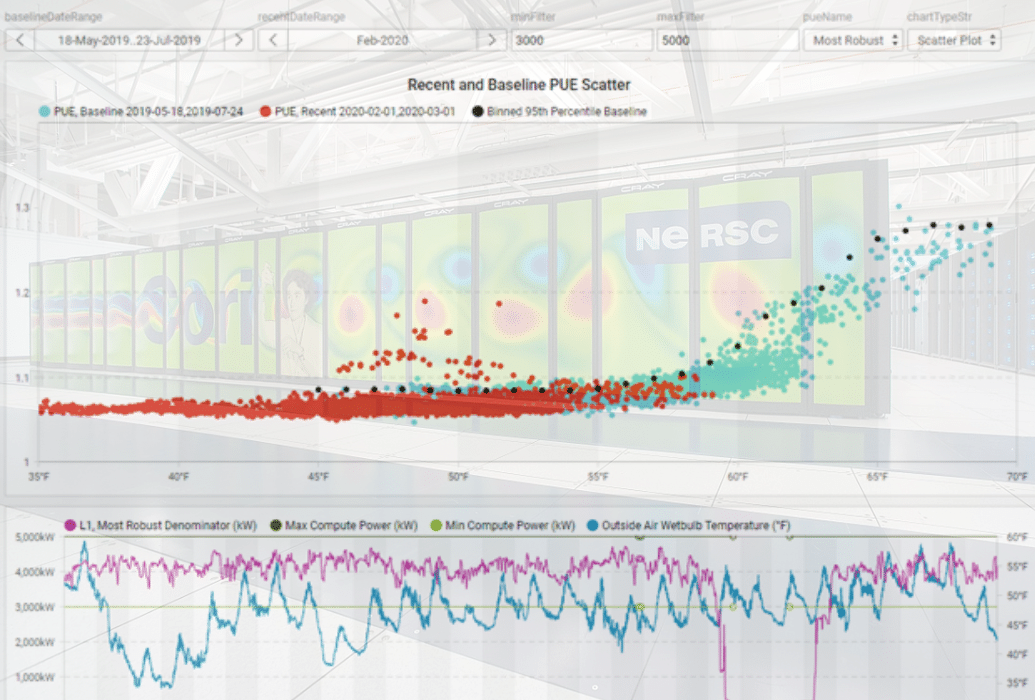Toggle Outside Air Wetbulb Temperature series
Screen dimensions: 1035x700
(594, 524)
